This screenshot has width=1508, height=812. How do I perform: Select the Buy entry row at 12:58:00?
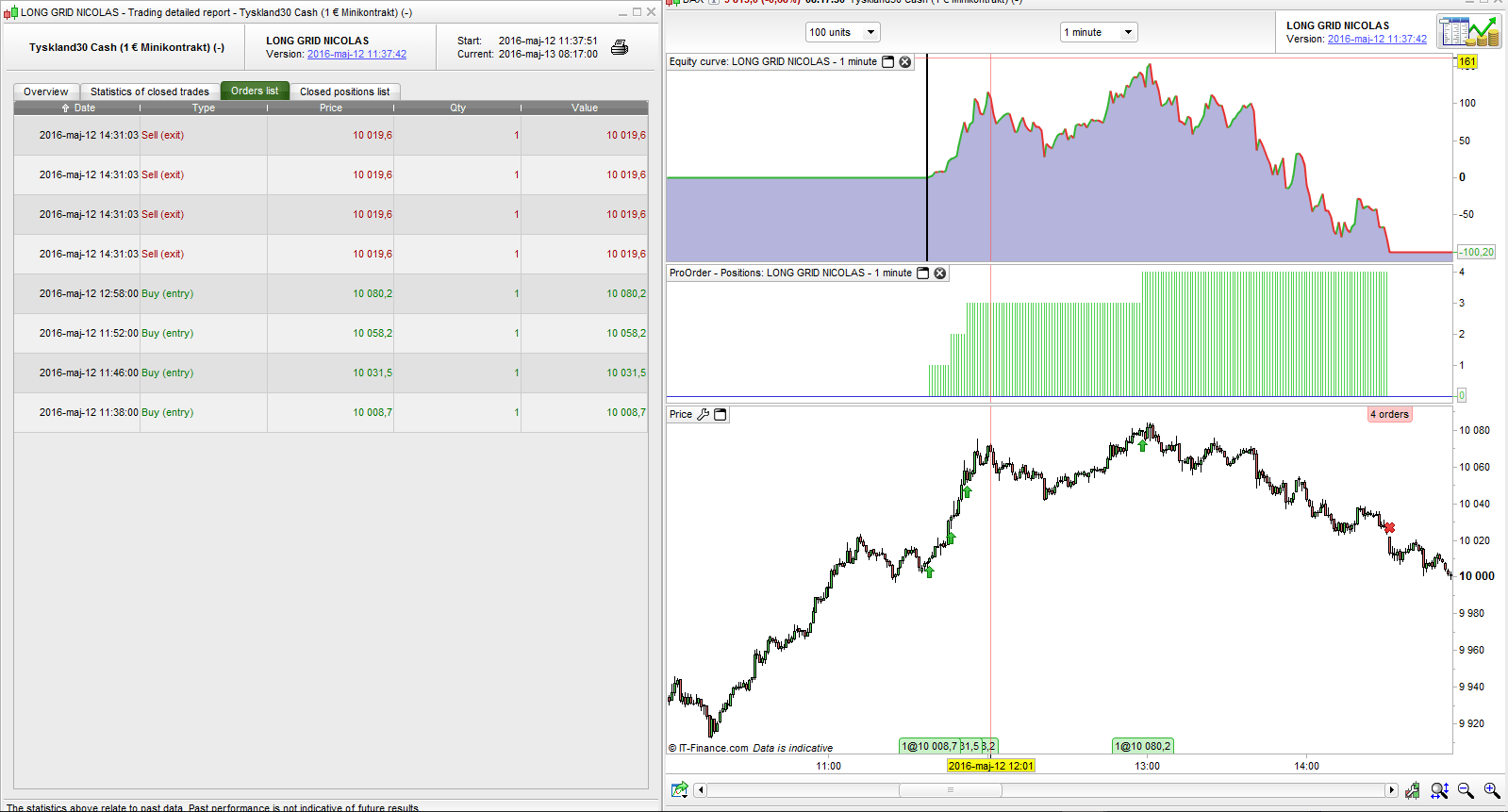point(331,294)
